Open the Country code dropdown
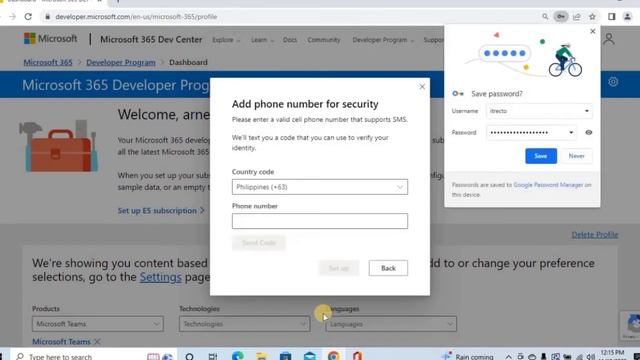Image resolution: width=640 pixels, height=360 pixels. click(x=320, y=187)
